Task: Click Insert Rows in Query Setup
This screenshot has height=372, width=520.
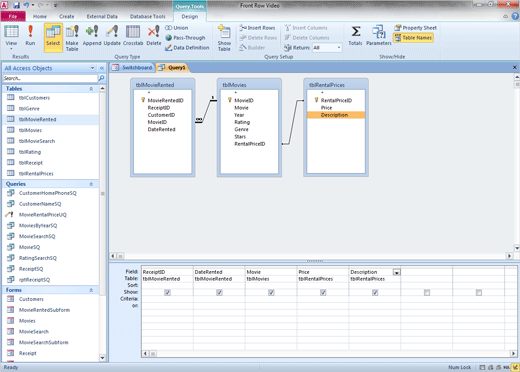Action: [257, 28]
